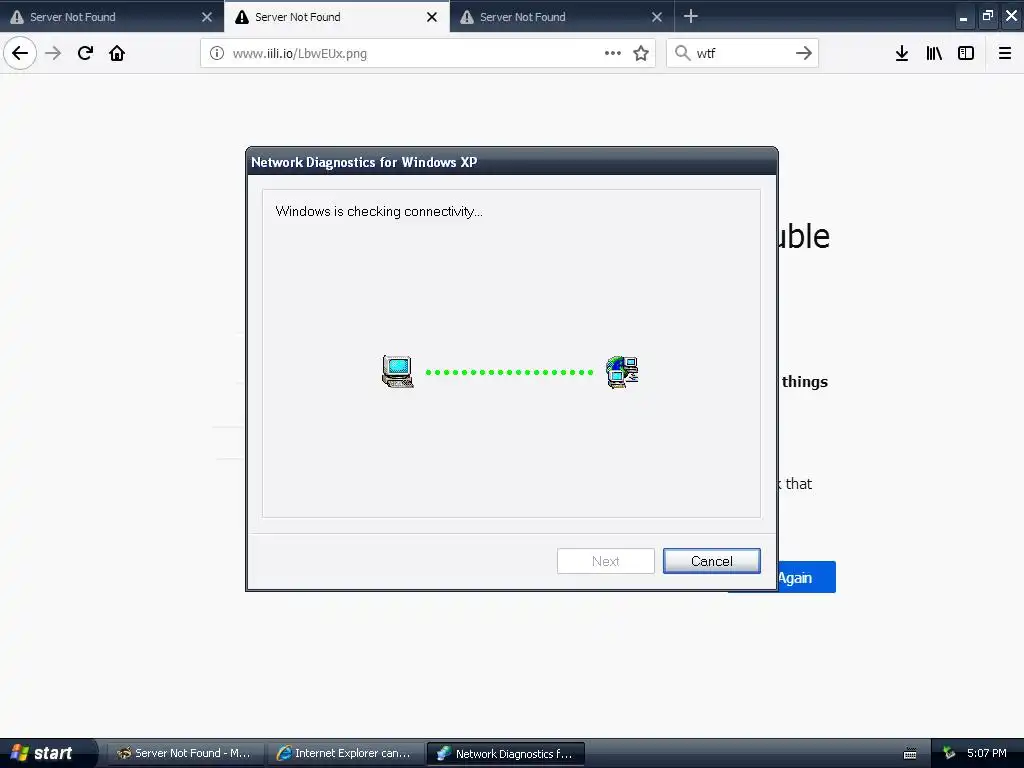
Task: Click the keyboard icon in the taskbar
Action: coord(910,754)
